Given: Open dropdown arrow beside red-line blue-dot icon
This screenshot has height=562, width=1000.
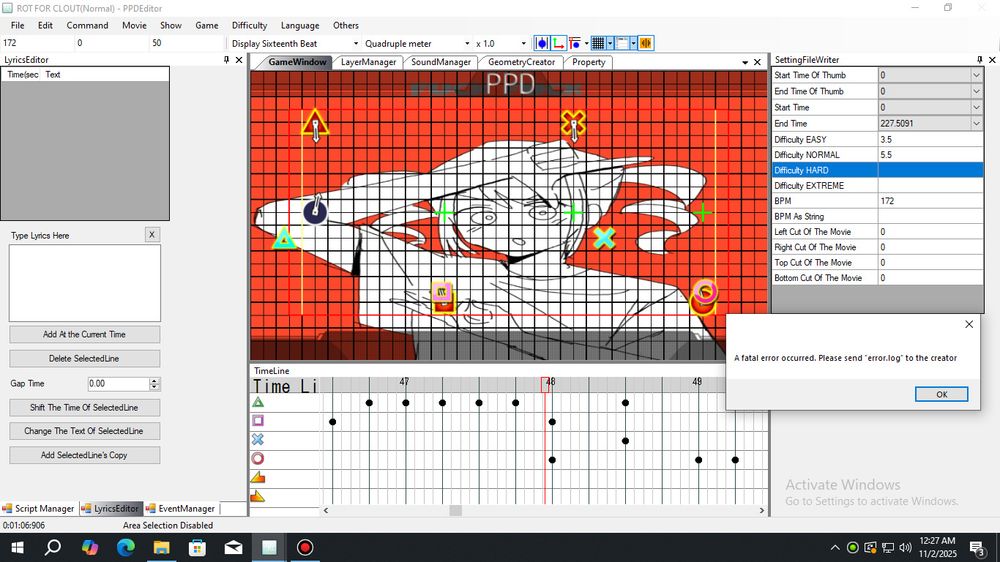Looking at the screenshot, I should (x=586, y=43).
